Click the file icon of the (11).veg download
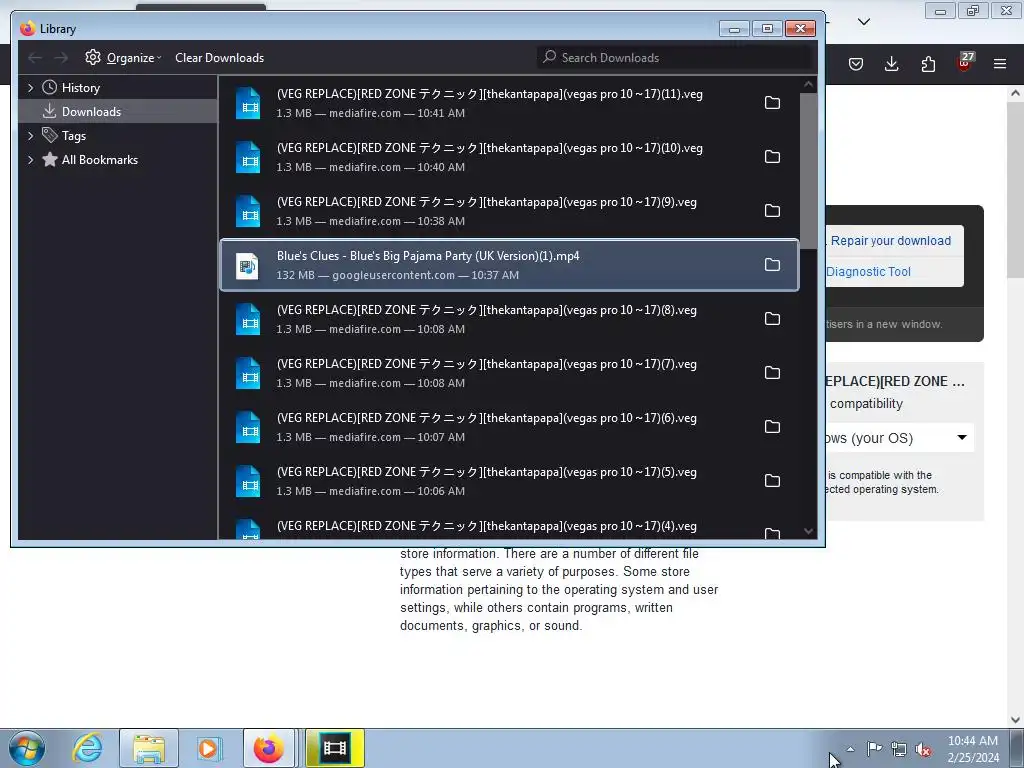Viewport: 1024px width, 768px height. pyautogui.click(x=248, y=103)
